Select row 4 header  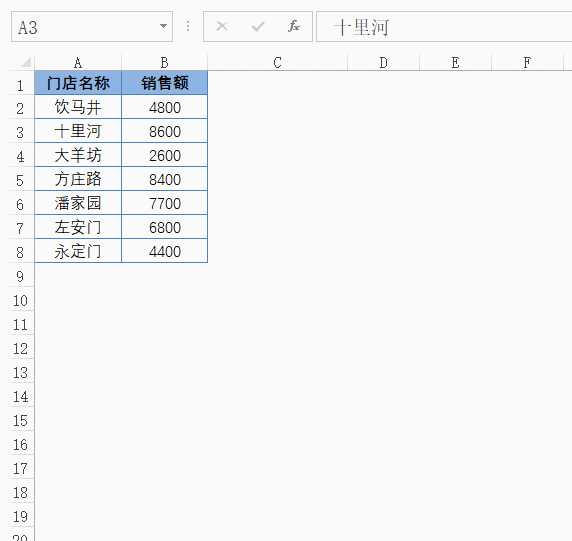tap(20, 156)
